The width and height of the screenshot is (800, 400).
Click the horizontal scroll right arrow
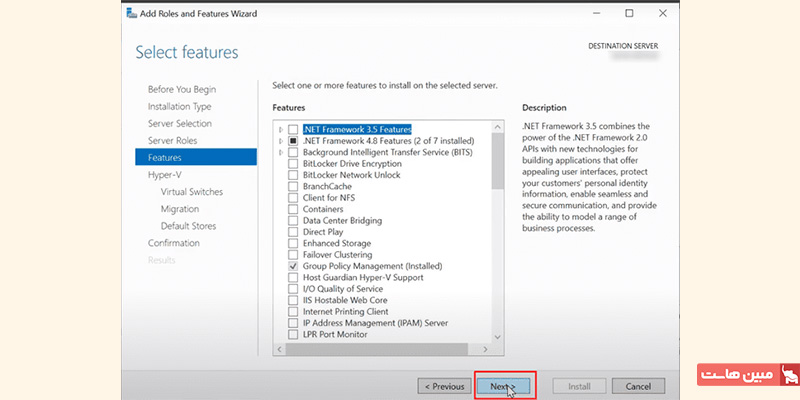tap(485, 349)
